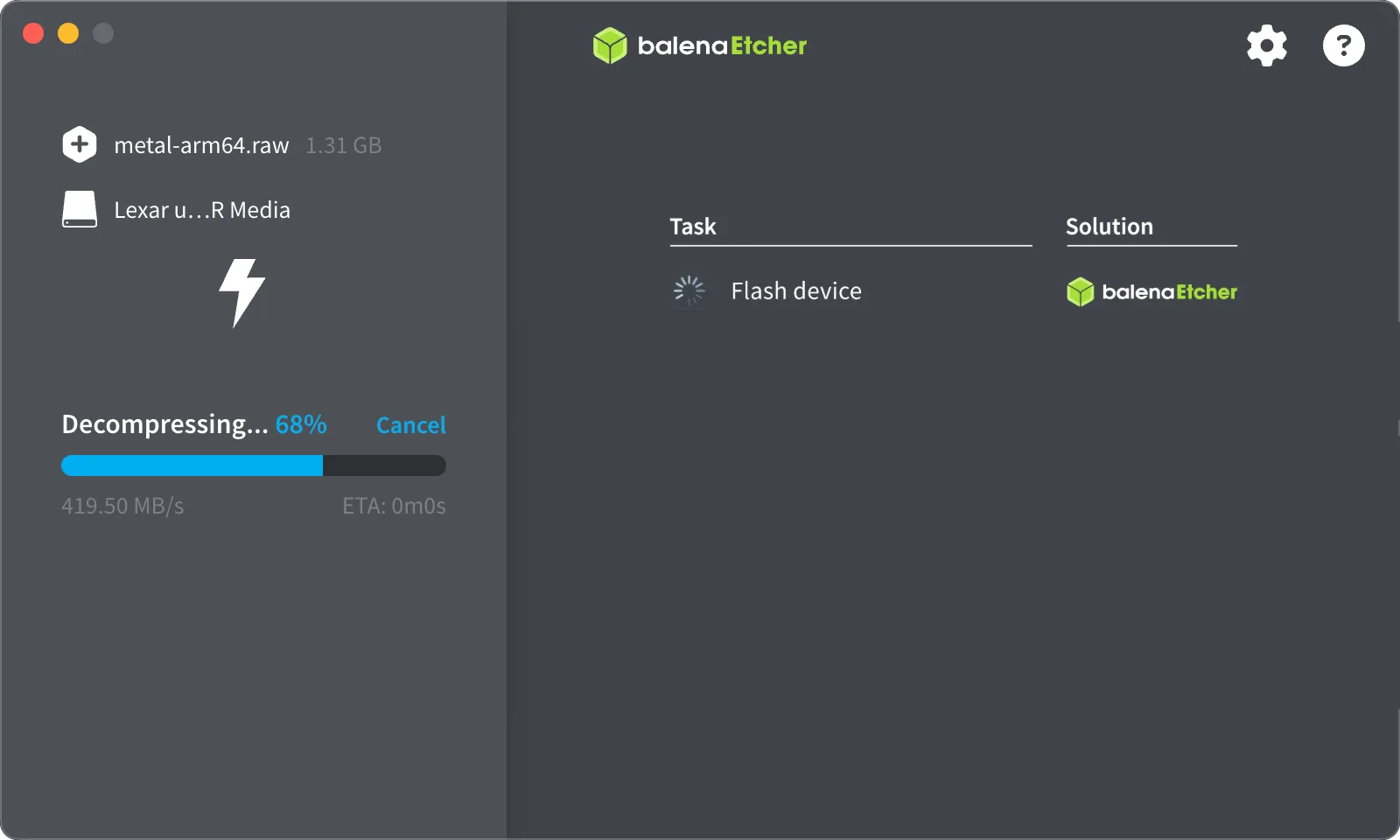1400x840 pixels.
Task: Click the Decompressing 68% status text
Action: pyautogui.click(x=193, y=425)
